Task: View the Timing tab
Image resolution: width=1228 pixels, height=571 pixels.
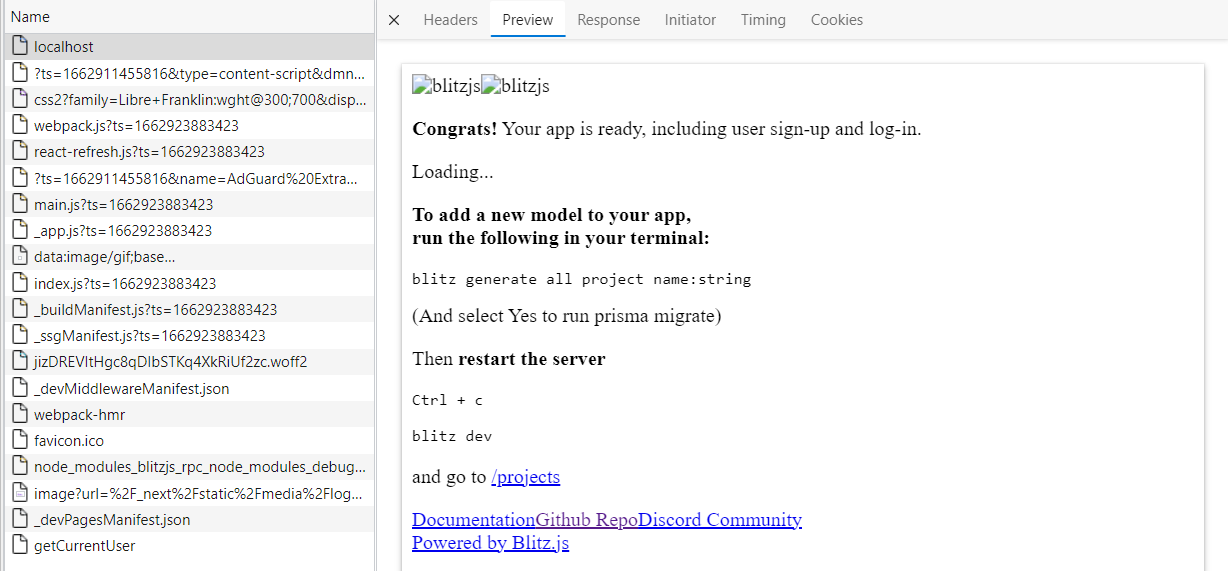Action: [763, 20]
